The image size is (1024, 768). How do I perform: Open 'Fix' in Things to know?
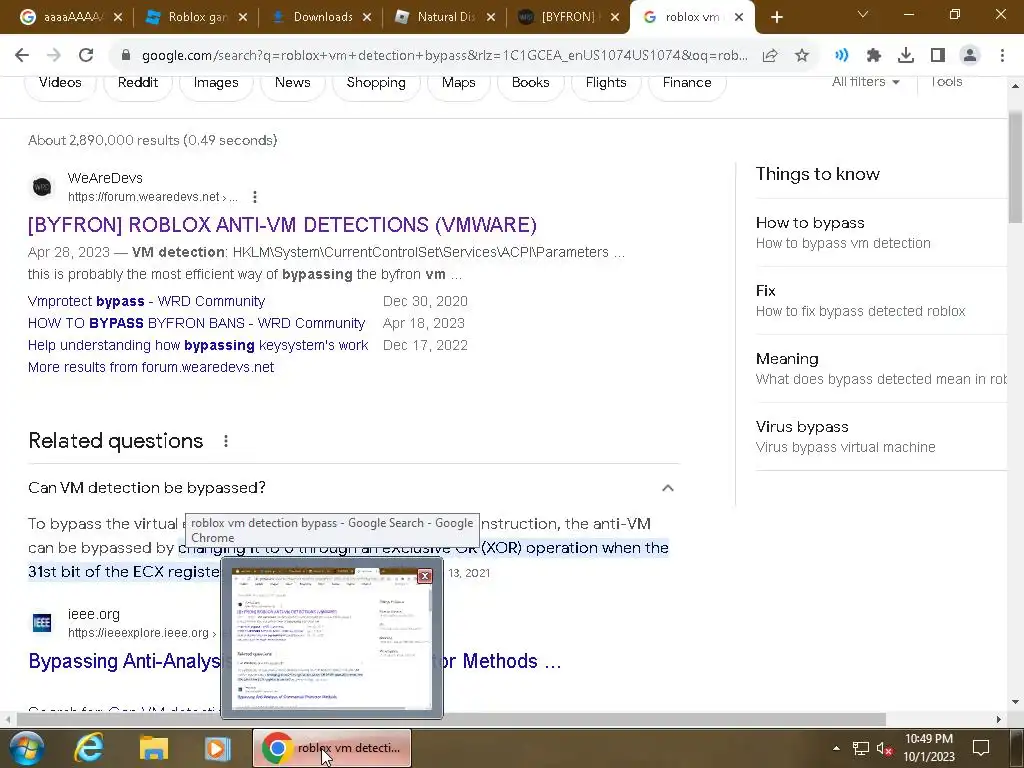[x=881, y=300]
